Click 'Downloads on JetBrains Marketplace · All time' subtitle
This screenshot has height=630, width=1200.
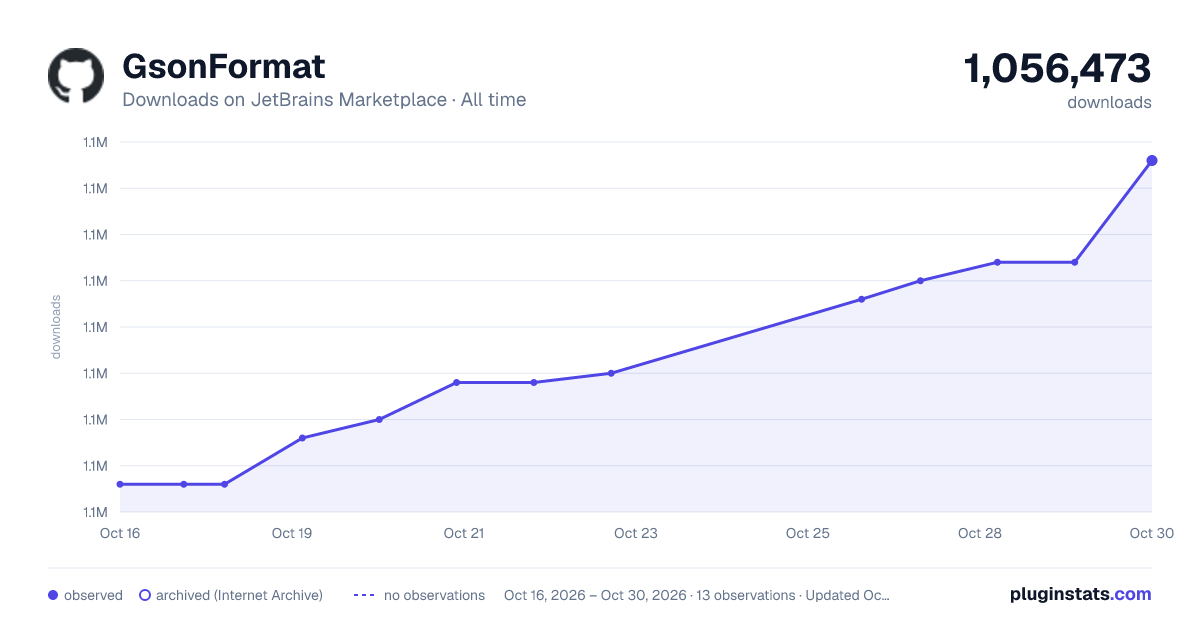click(324, 100)
